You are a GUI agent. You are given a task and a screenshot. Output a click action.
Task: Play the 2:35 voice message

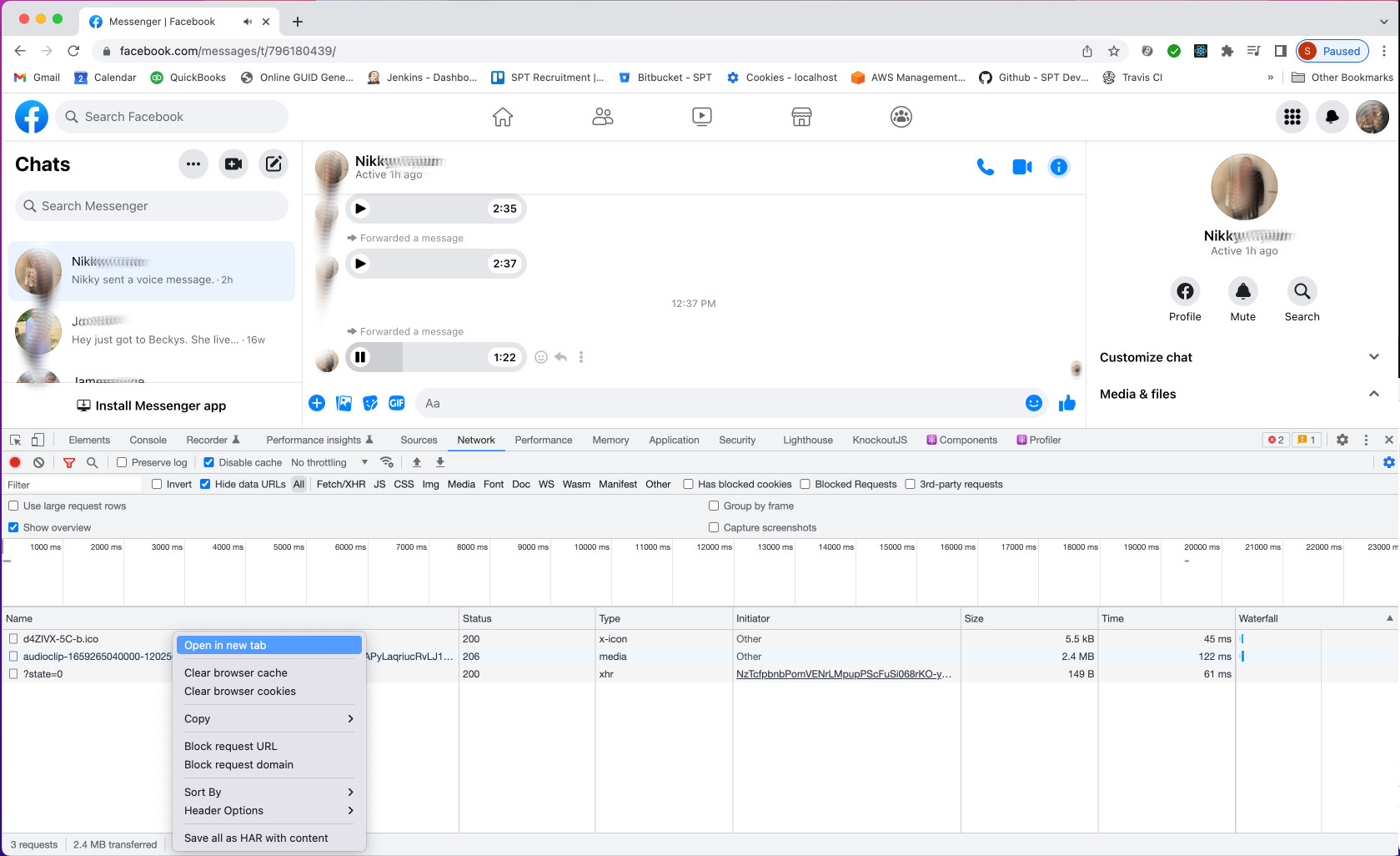360,209
